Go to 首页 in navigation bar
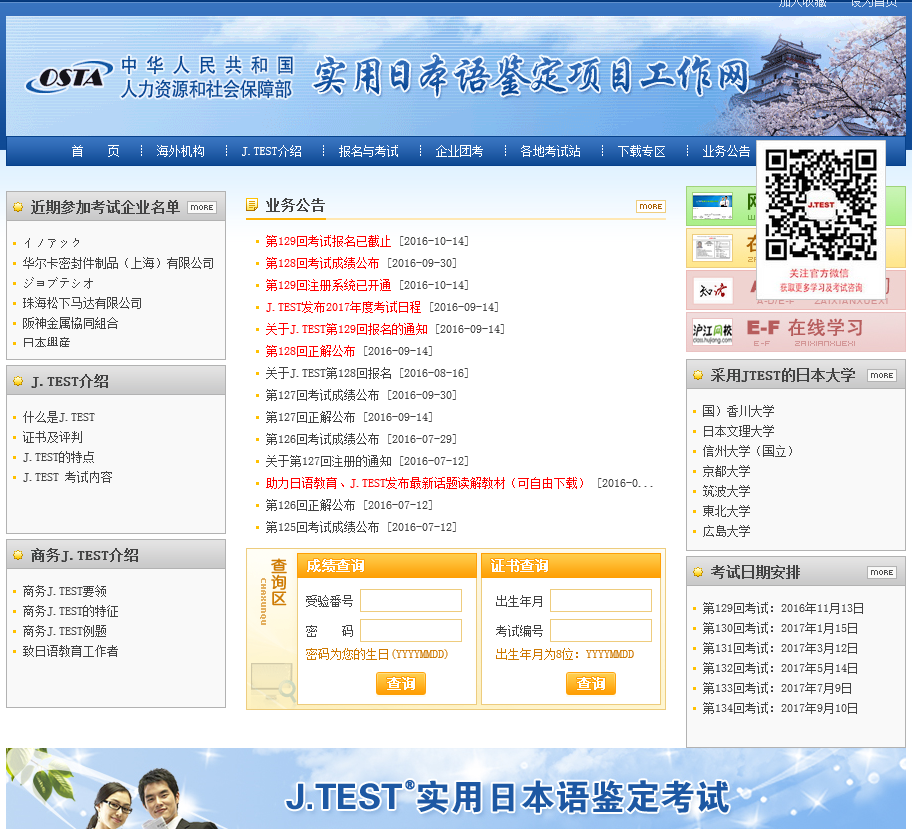The height and width of the screenshot is (829, 912). [x=95, y=151]
